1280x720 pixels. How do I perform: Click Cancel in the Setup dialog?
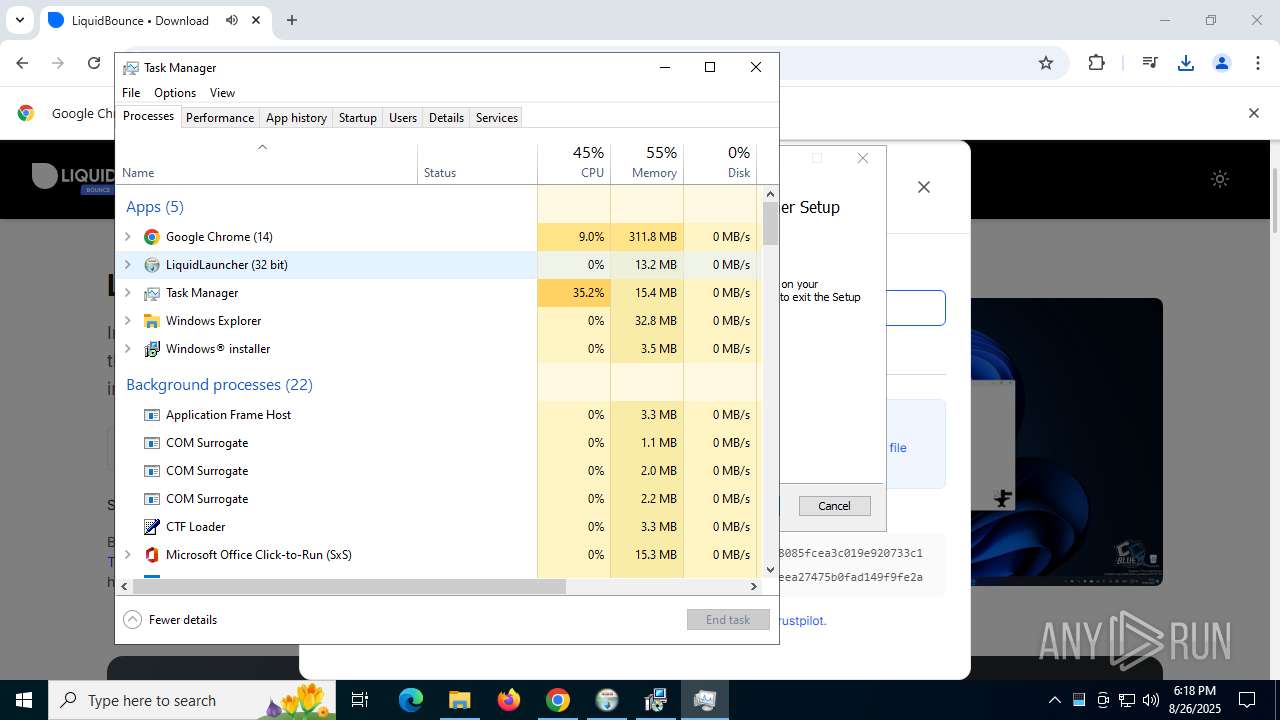834,506
